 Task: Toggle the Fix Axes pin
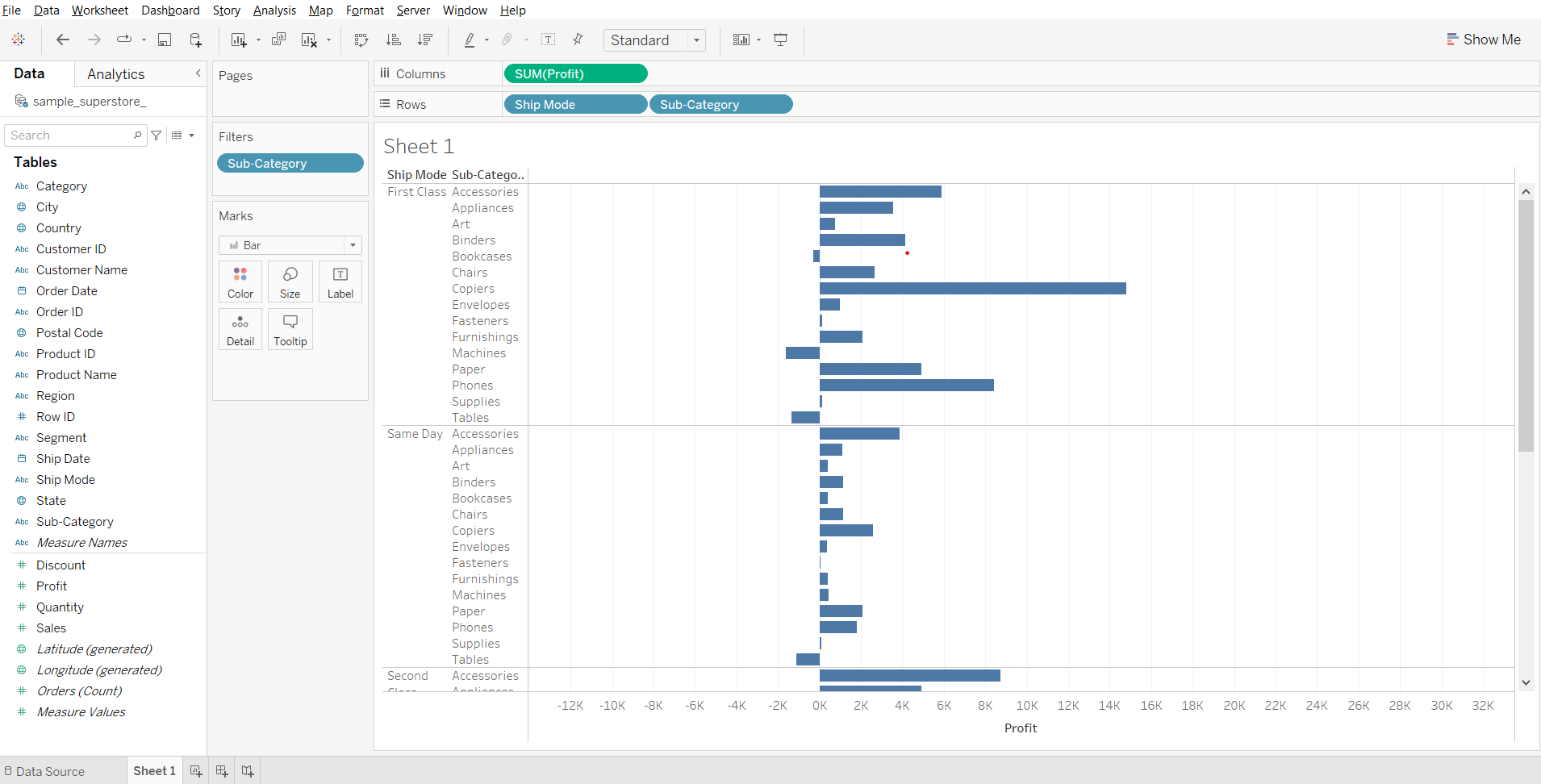point(578,40)
